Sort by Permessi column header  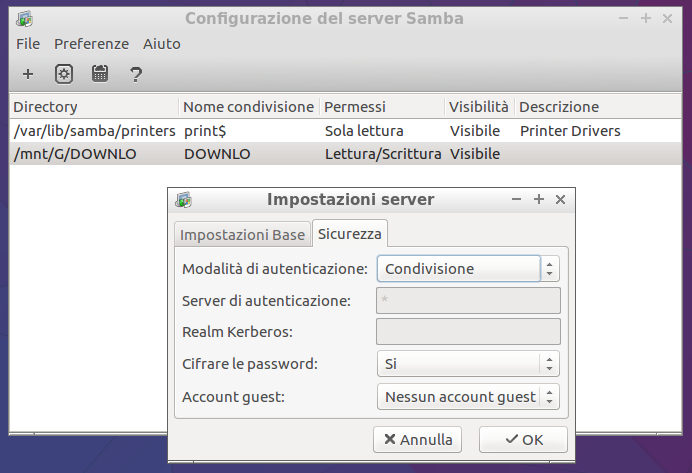(382, 107)
